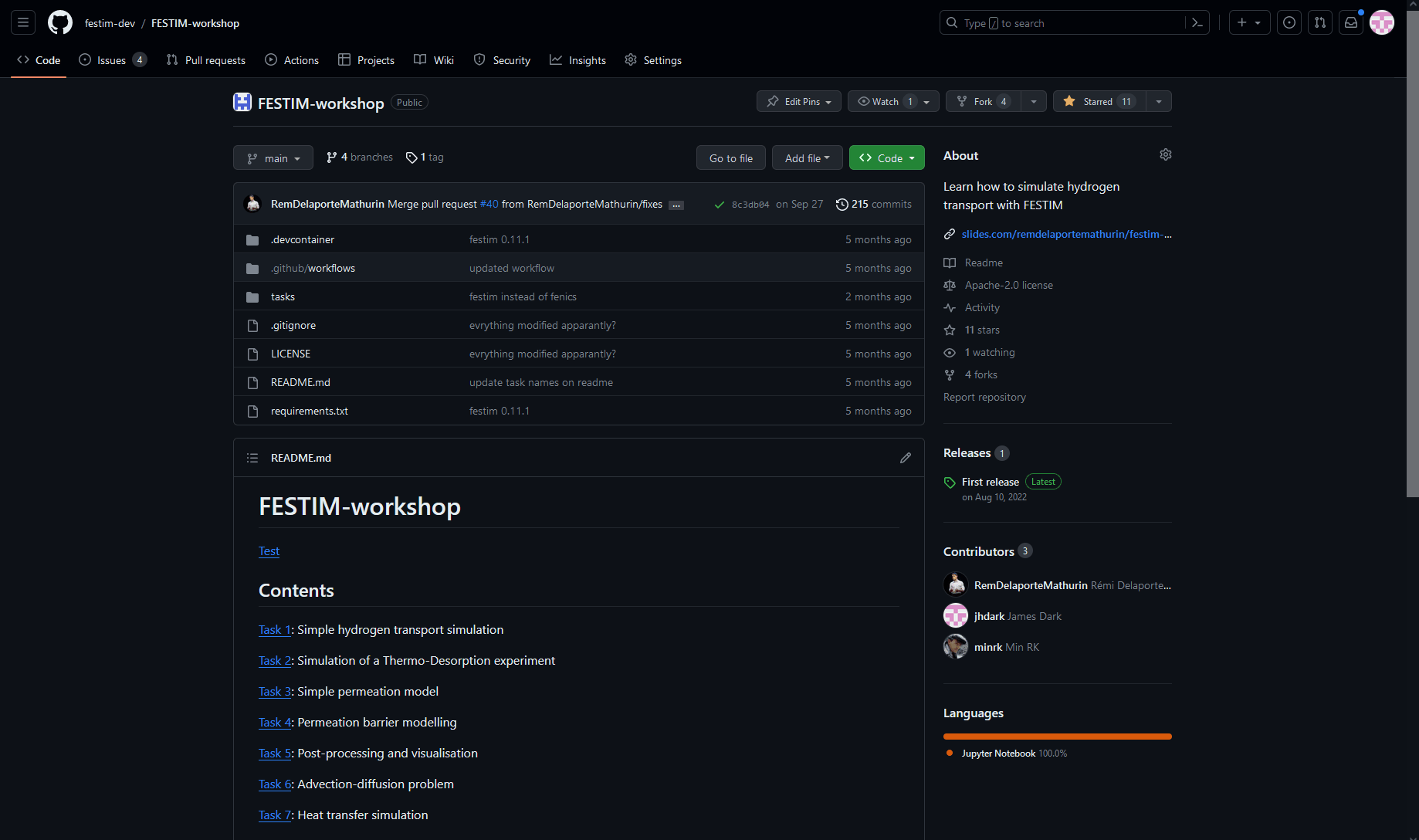Click the FESTIM-workshop repository avatar icon

click(242, 102)
